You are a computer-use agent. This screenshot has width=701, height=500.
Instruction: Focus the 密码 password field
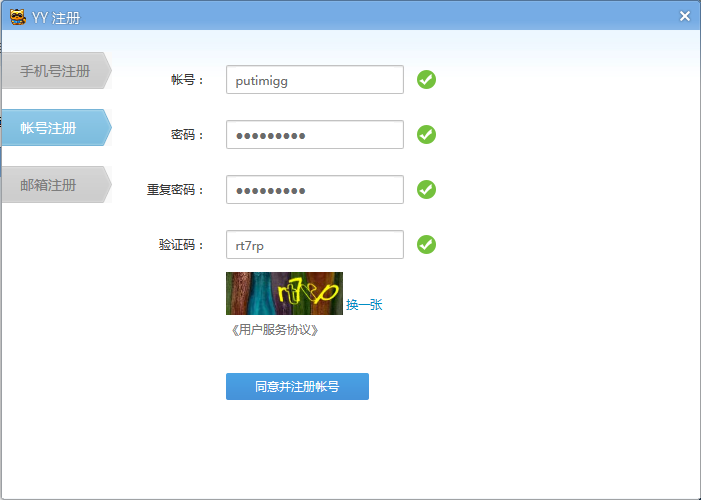coord(315,135)
